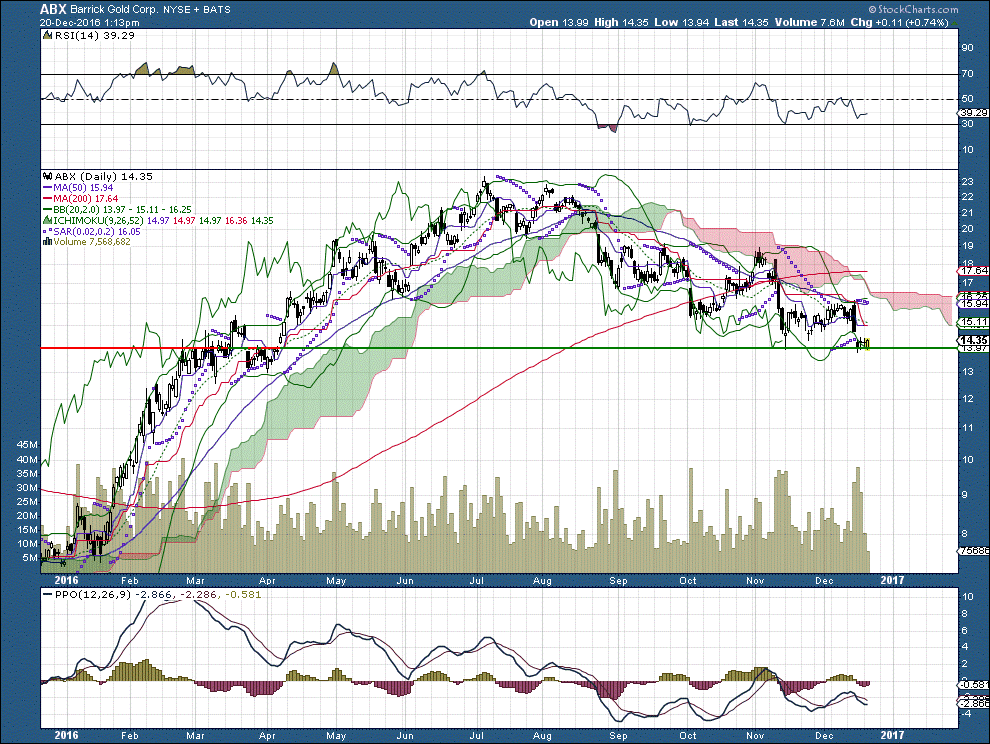
Task: Click the MA(50) 15.94 legend entry
Action: point(78,188)
